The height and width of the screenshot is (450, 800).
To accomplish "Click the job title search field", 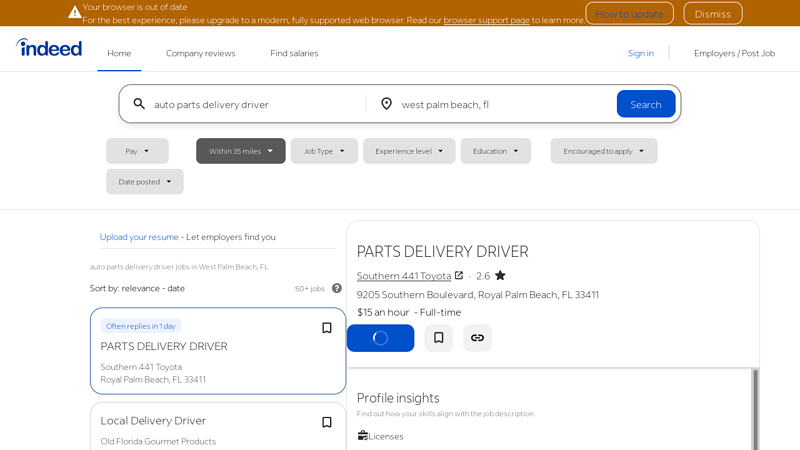I will 255,104.
